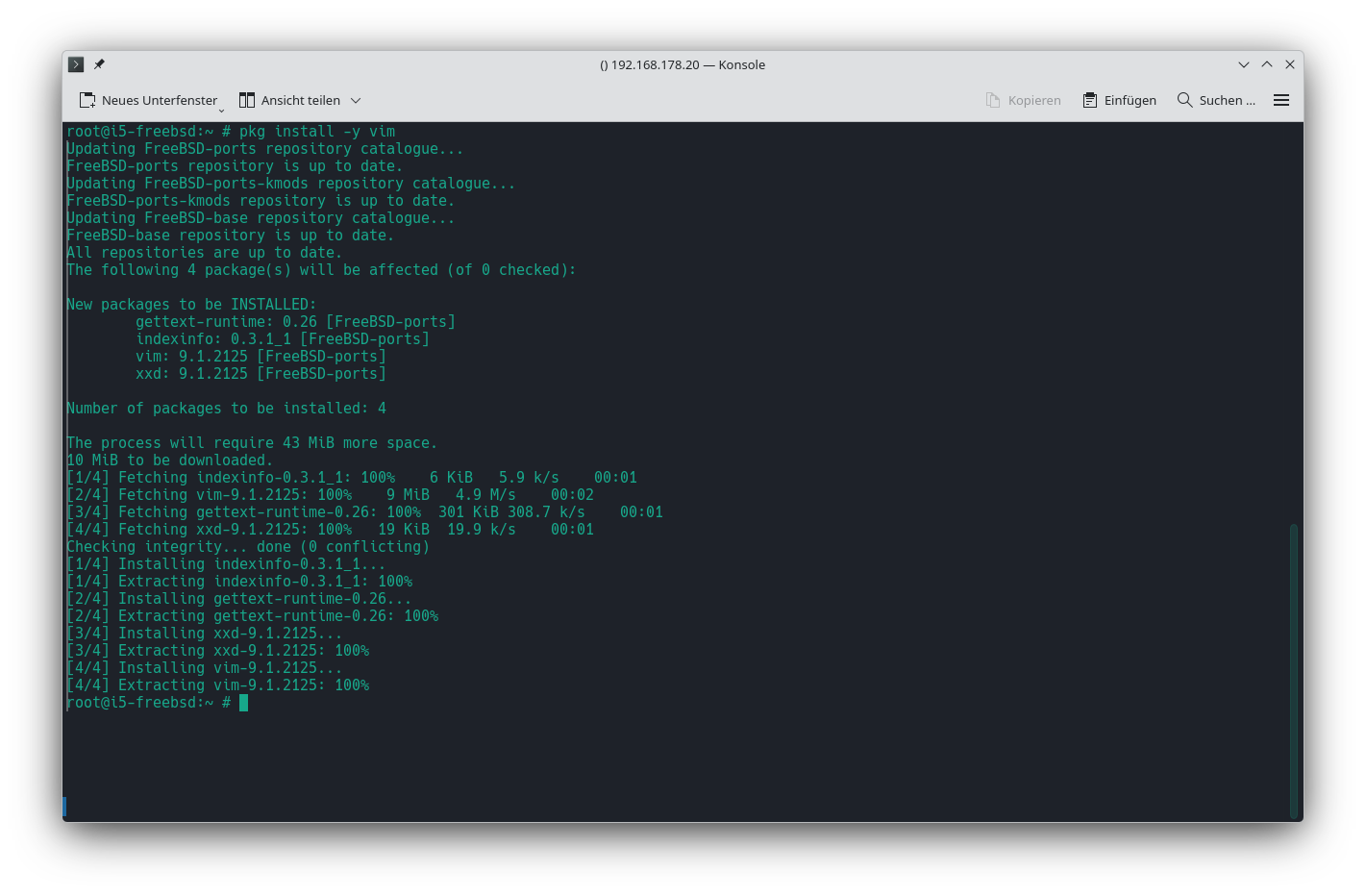Viewport: 1366px width, 896px height.
Task: Open the hamburger menu in toolbar
Action: [1281, 100]
